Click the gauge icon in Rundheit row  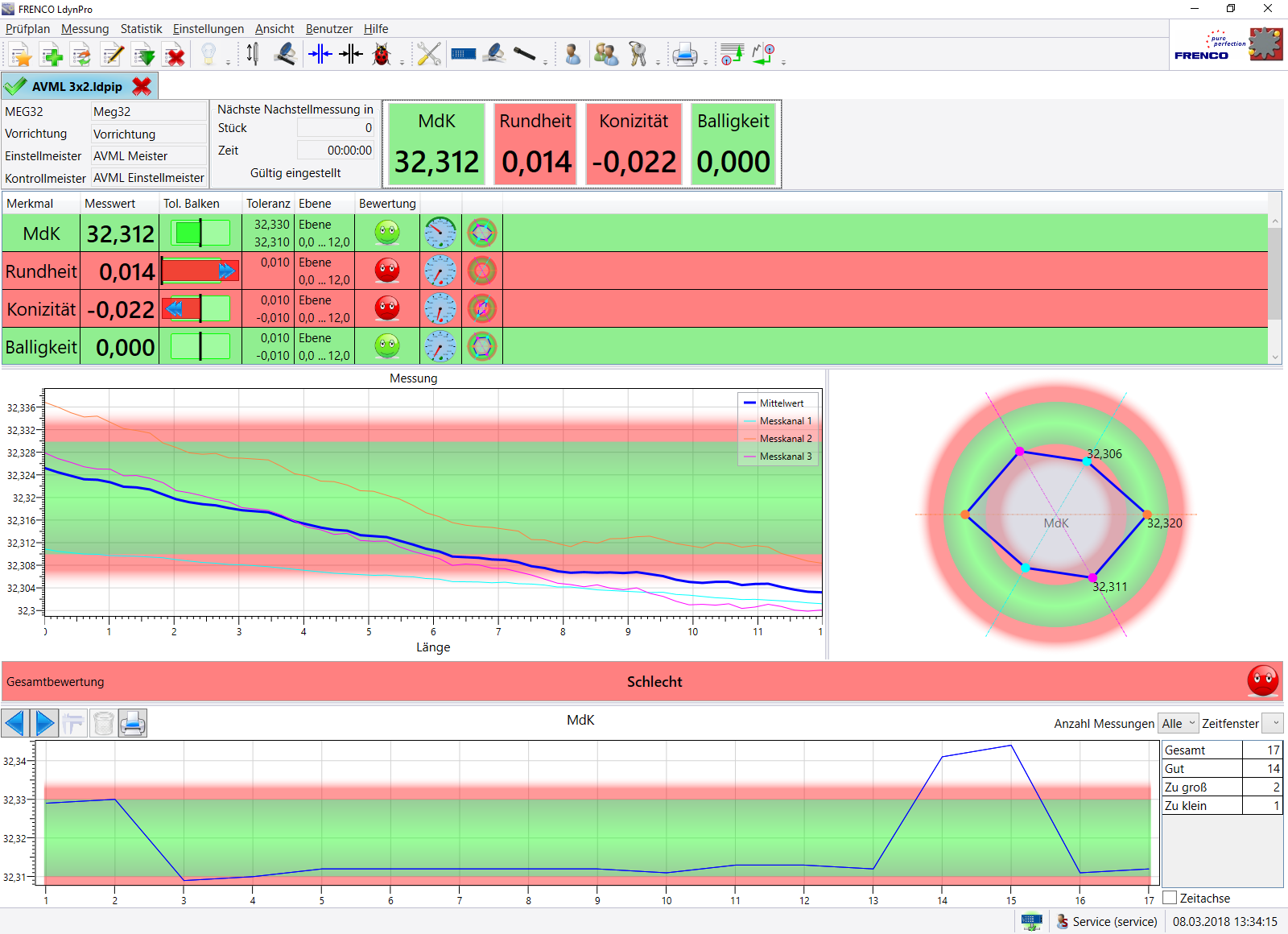(440, 271)
